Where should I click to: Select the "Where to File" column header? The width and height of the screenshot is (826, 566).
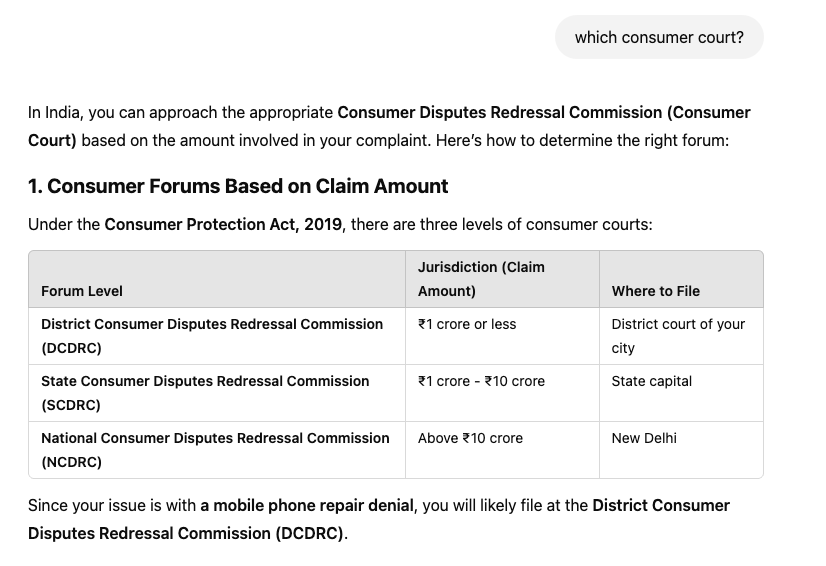pyautogui.click(x=656, y=291)
